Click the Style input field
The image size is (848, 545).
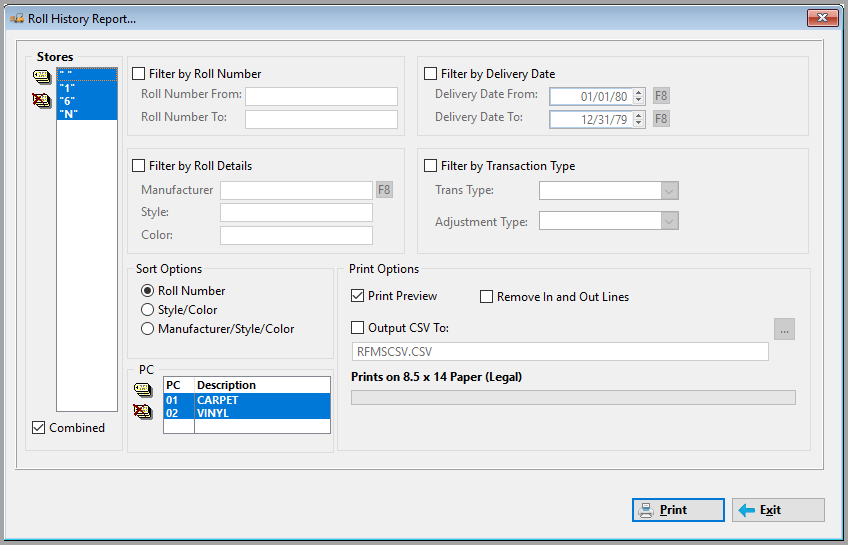pyautogui.click(x=296, y=212)
